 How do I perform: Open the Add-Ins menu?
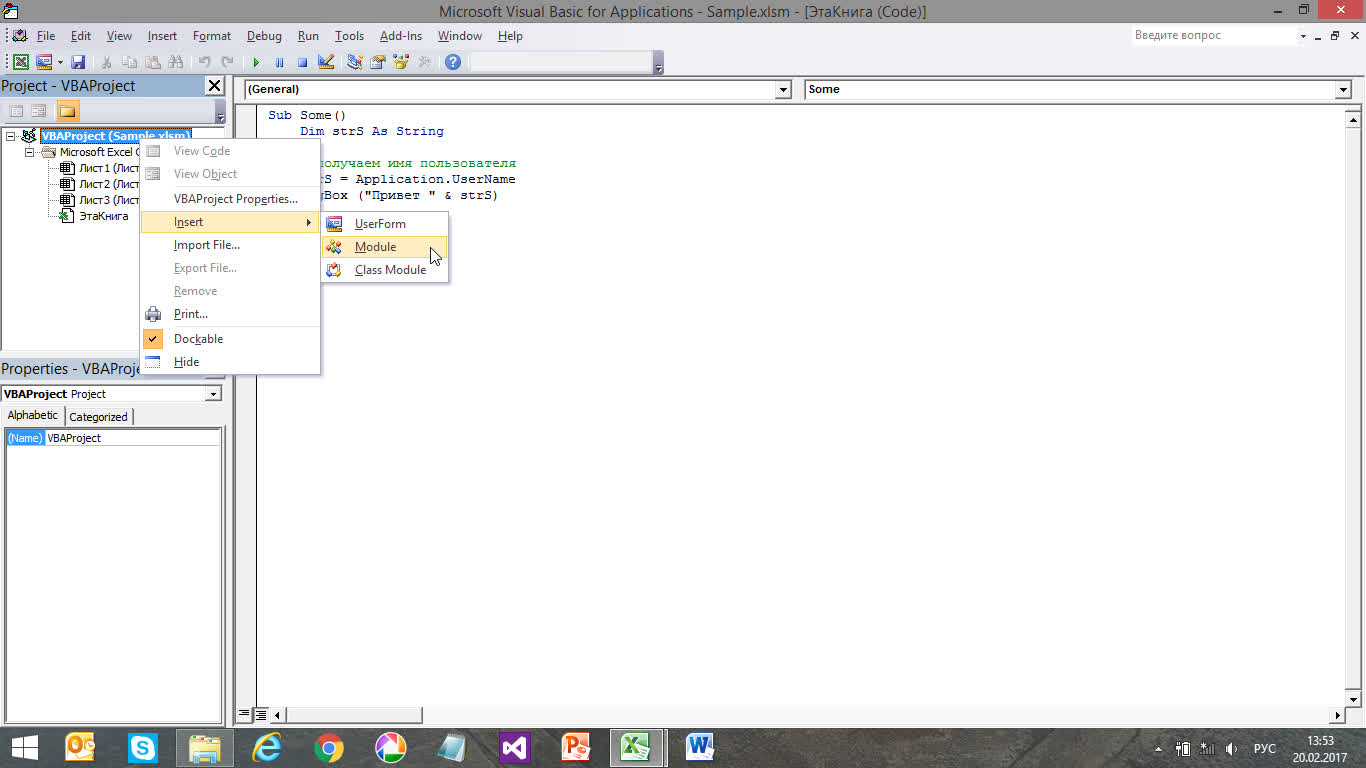[x=401, y=36]
